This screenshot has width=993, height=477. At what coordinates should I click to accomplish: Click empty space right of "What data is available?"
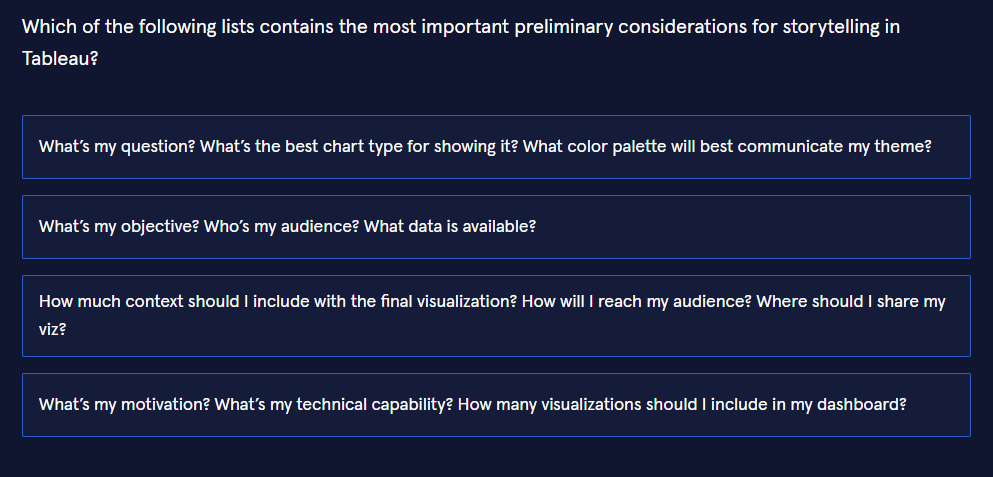pyautogui.click(x=750, y=227)
